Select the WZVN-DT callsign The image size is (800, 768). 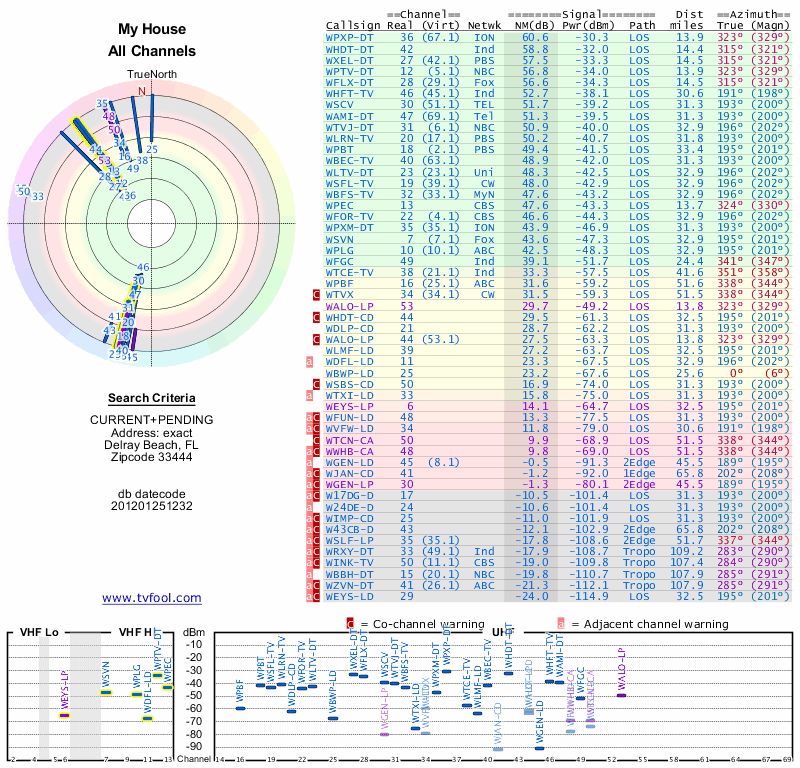click(349, 585)
